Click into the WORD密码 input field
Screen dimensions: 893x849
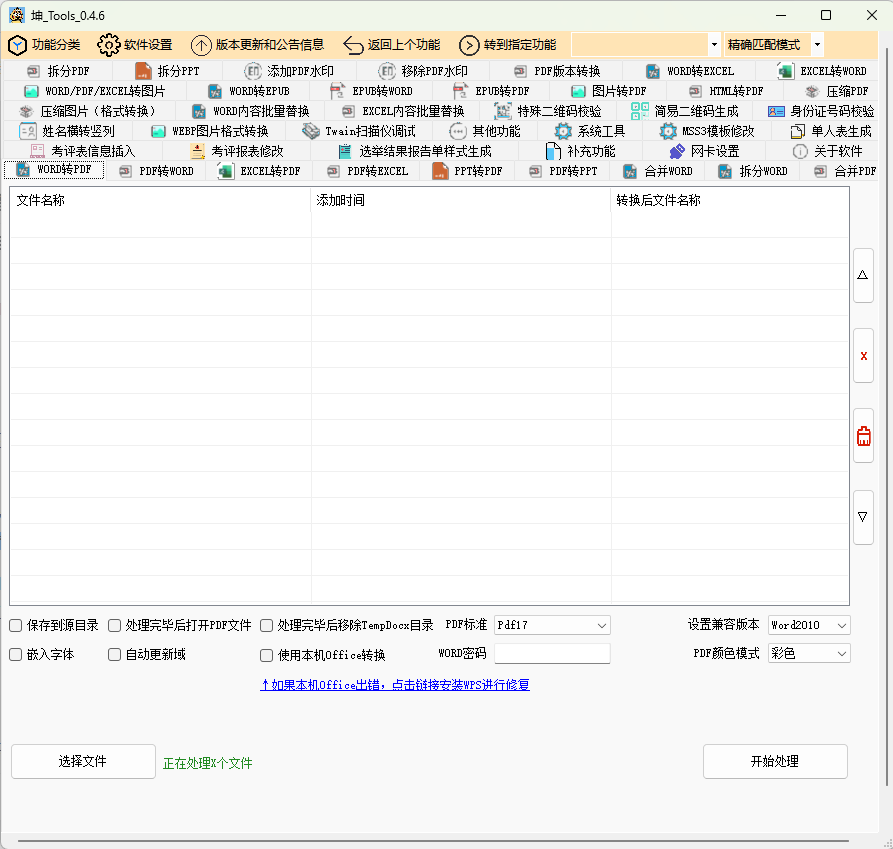pos(552,653)
